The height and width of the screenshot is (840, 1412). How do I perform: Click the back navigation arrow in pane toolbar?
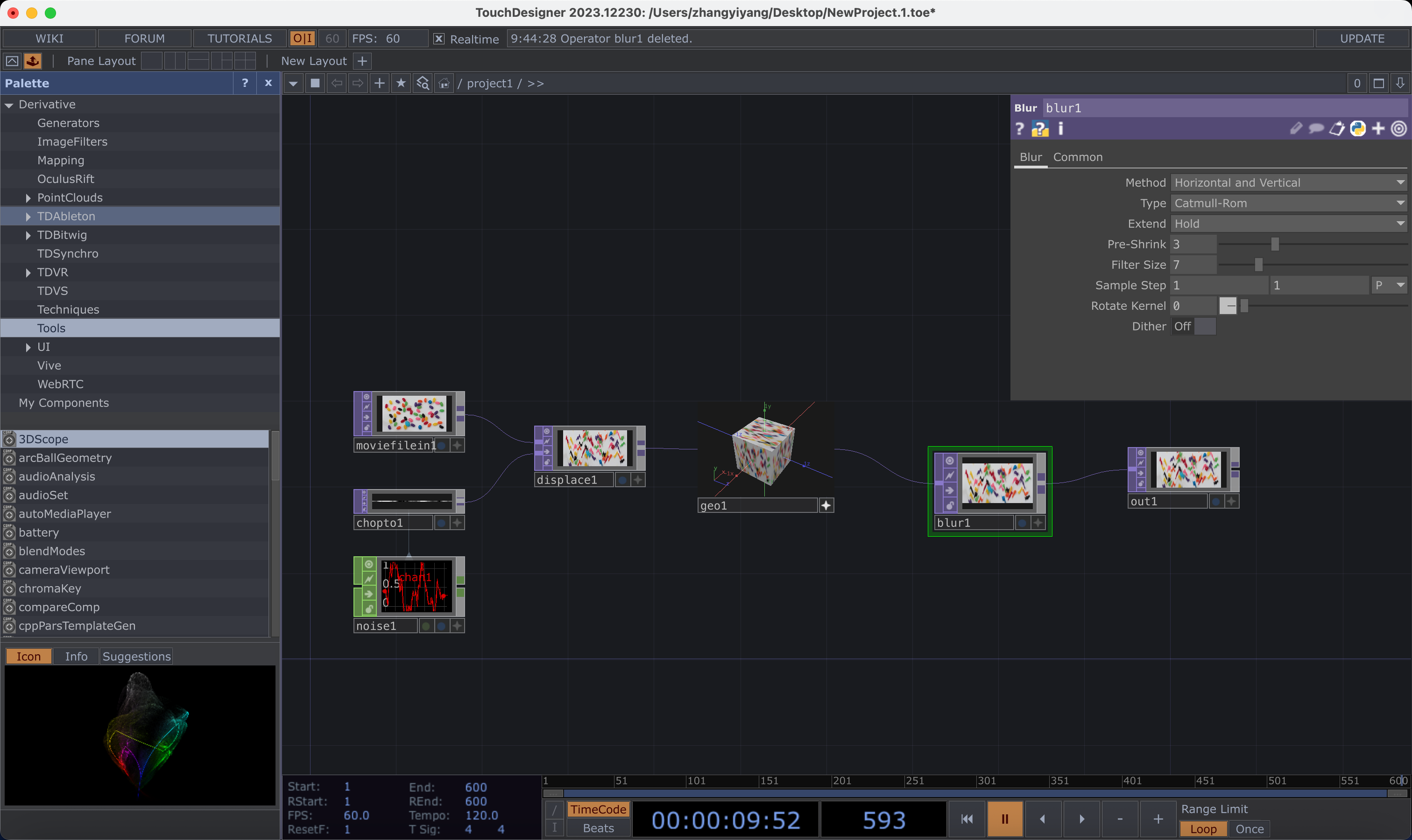337,83
